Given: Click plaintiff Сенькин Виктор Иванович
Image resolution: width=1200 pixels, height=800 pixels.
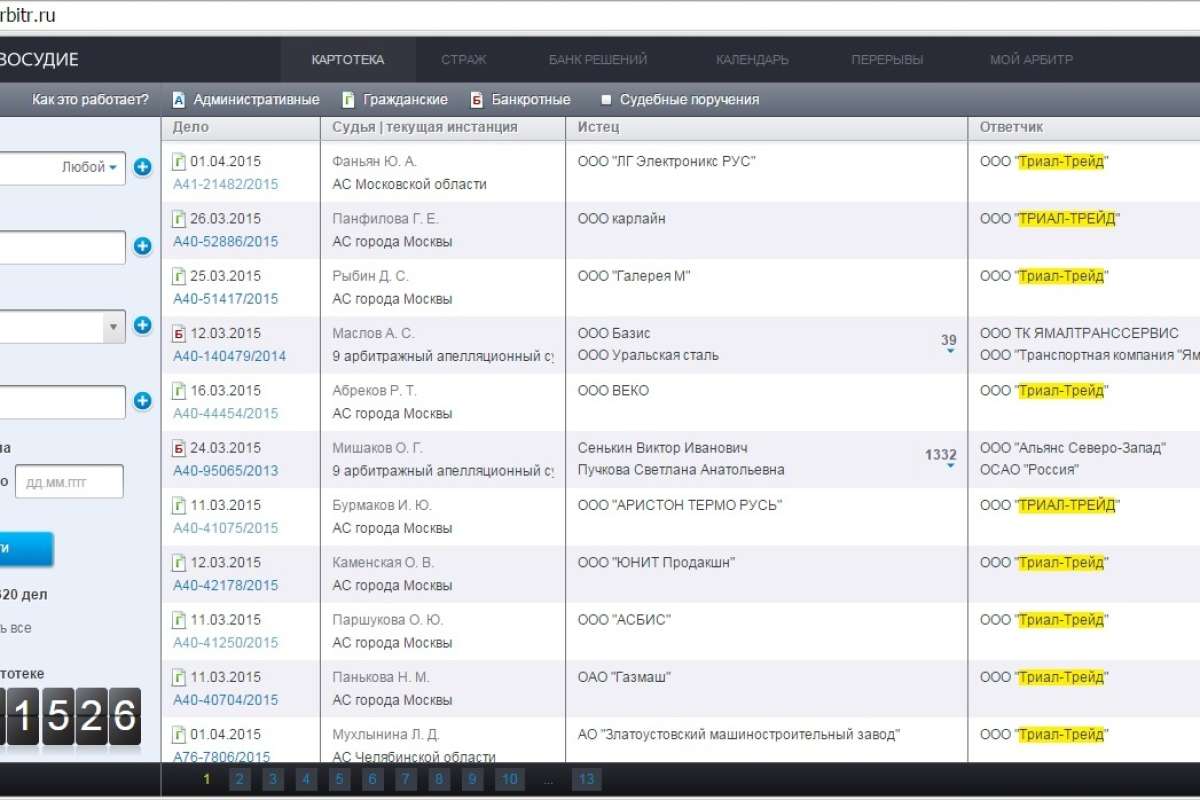Looking at the screenshot, I should [662, 447].
